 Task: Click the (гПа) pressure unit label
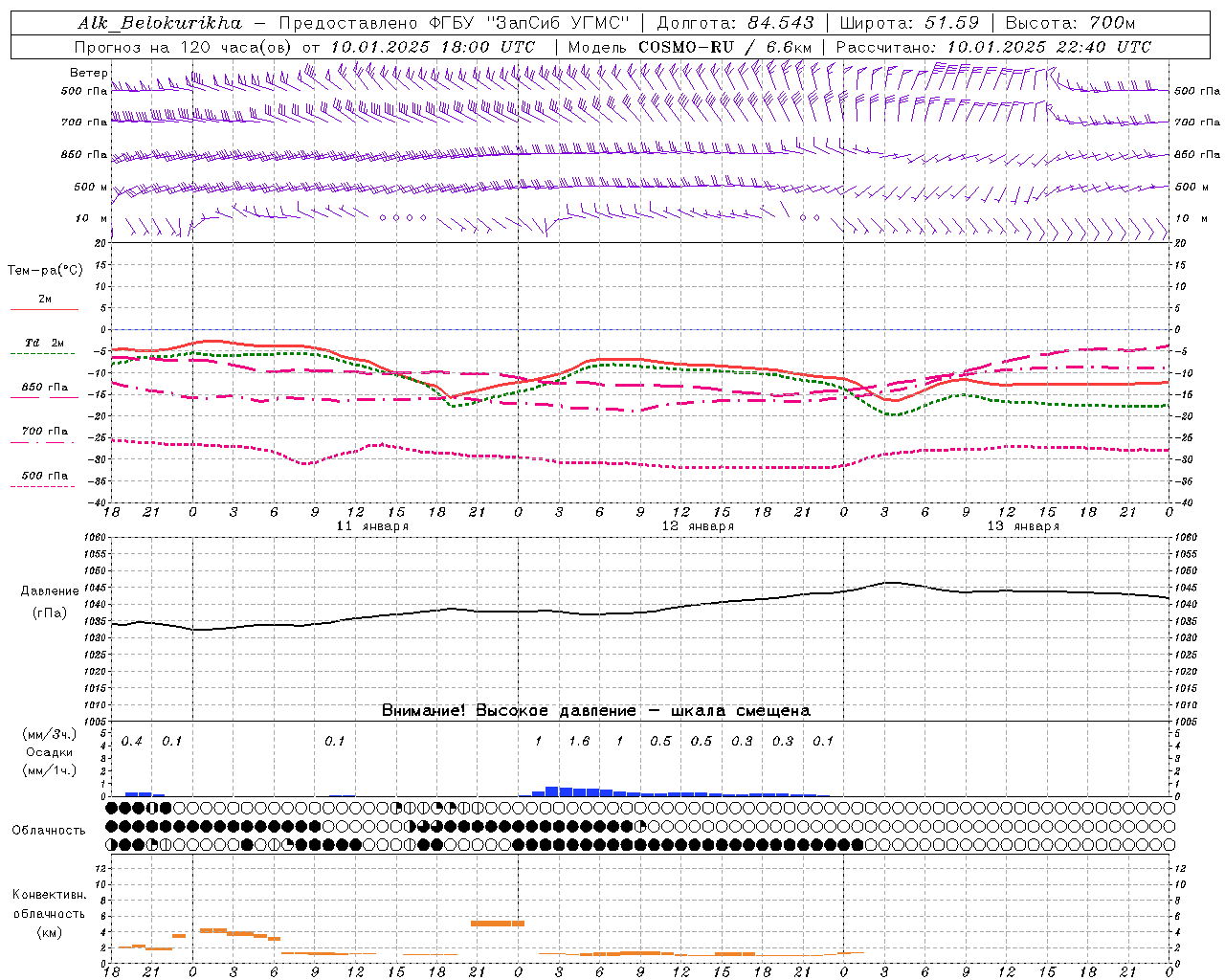tap(50, 613)
